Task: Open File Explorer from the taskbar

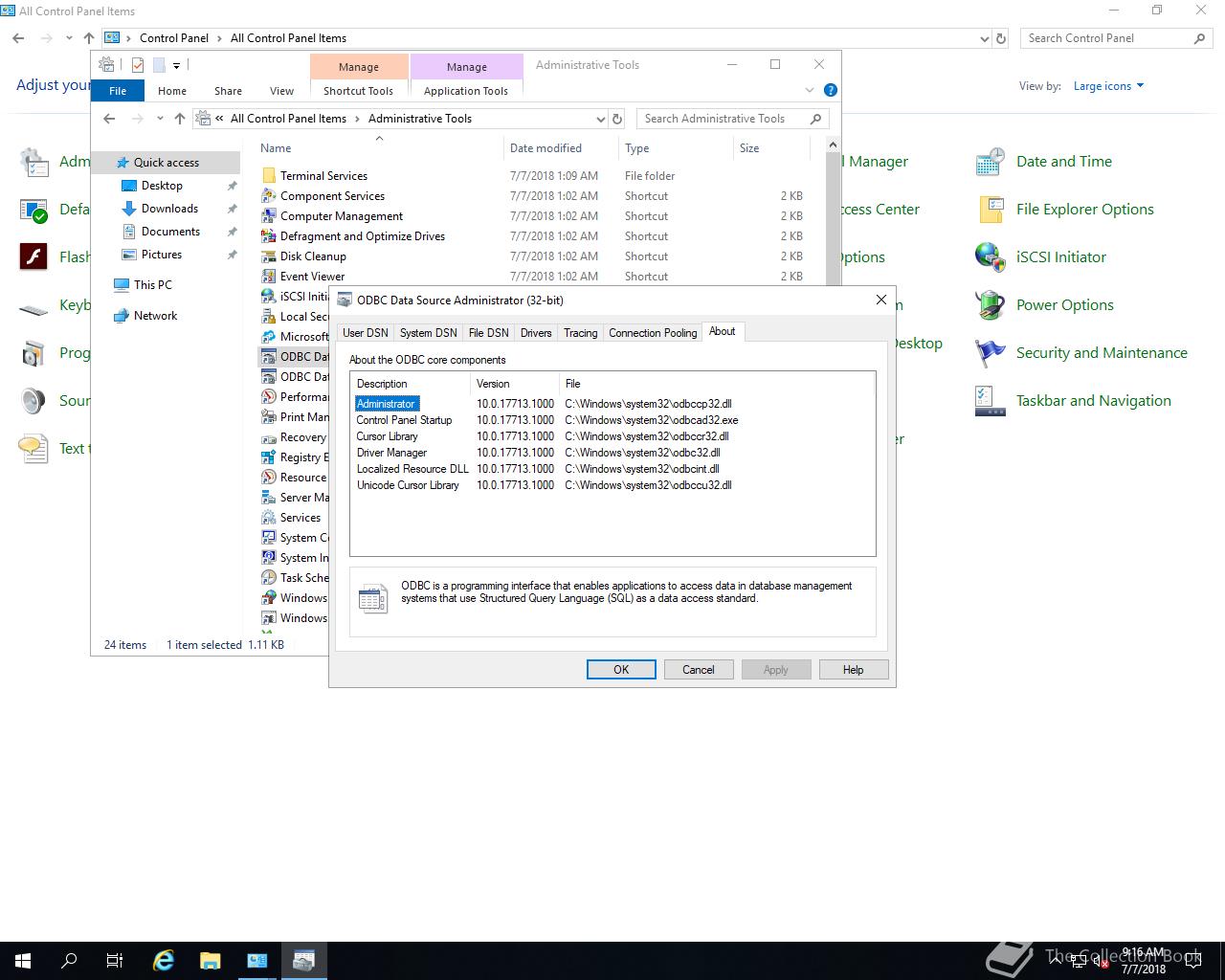Action: 210,961
